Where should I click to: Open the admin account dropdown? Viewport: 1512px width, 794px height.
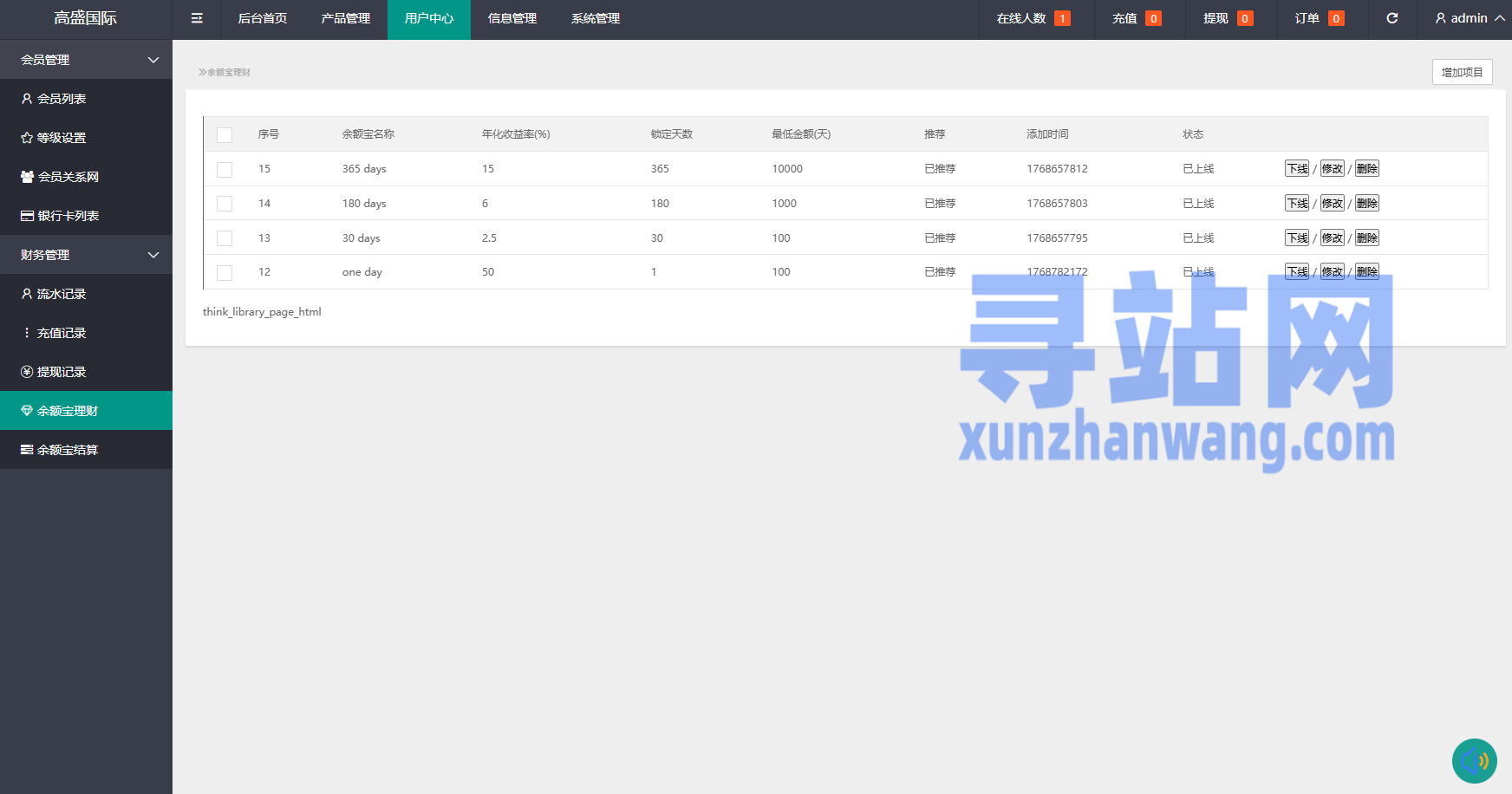(x=1470, y=18)
